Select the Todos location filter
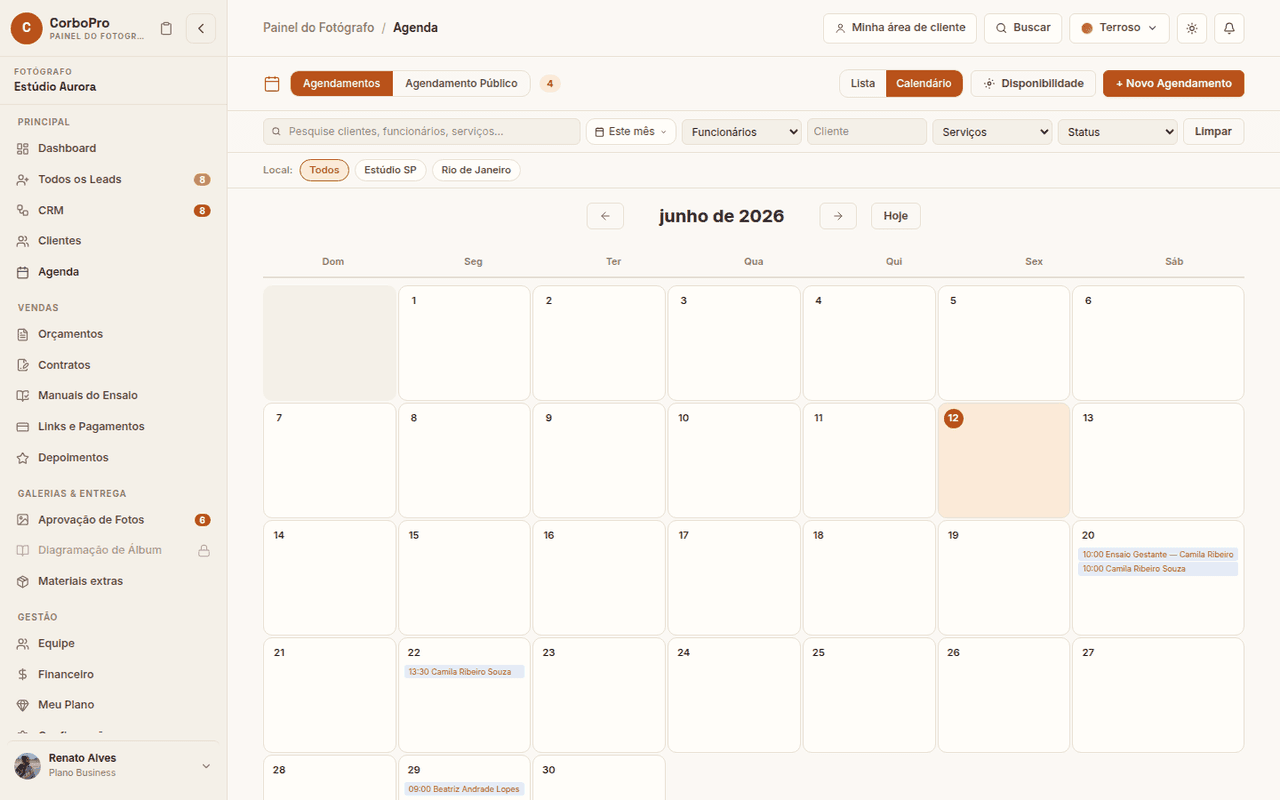The height and width of the screenshot is (800, 1280). coord(324,170)
